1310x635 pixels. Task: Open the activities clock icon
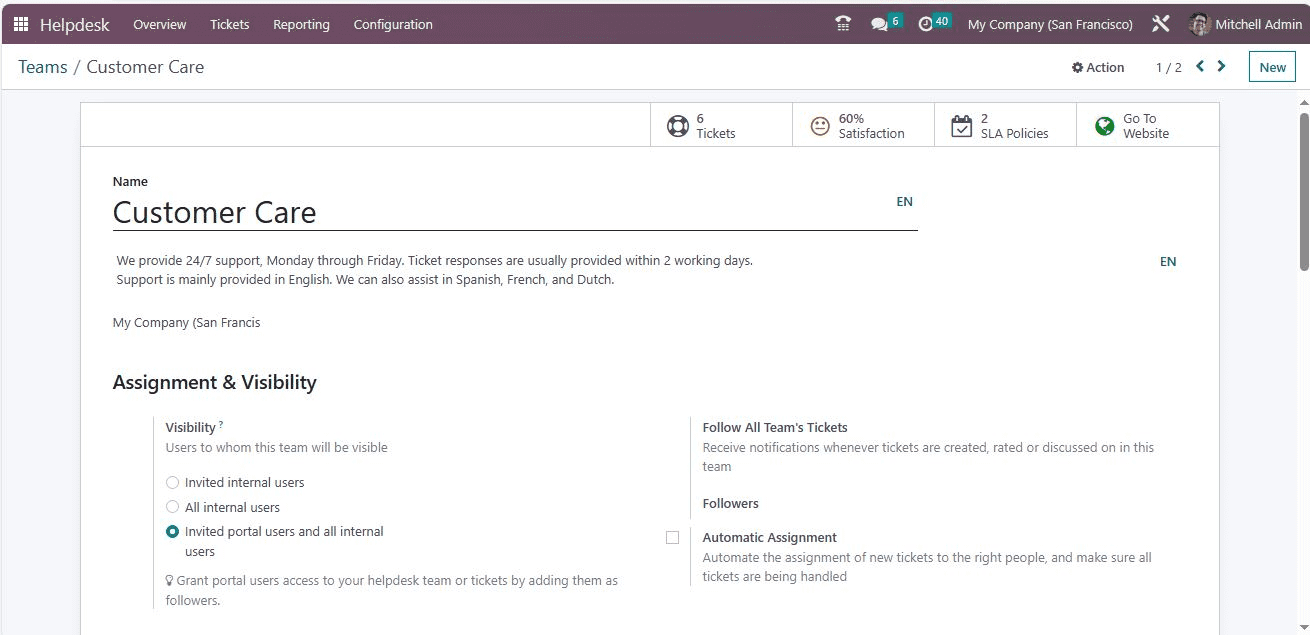click(926, 24)
